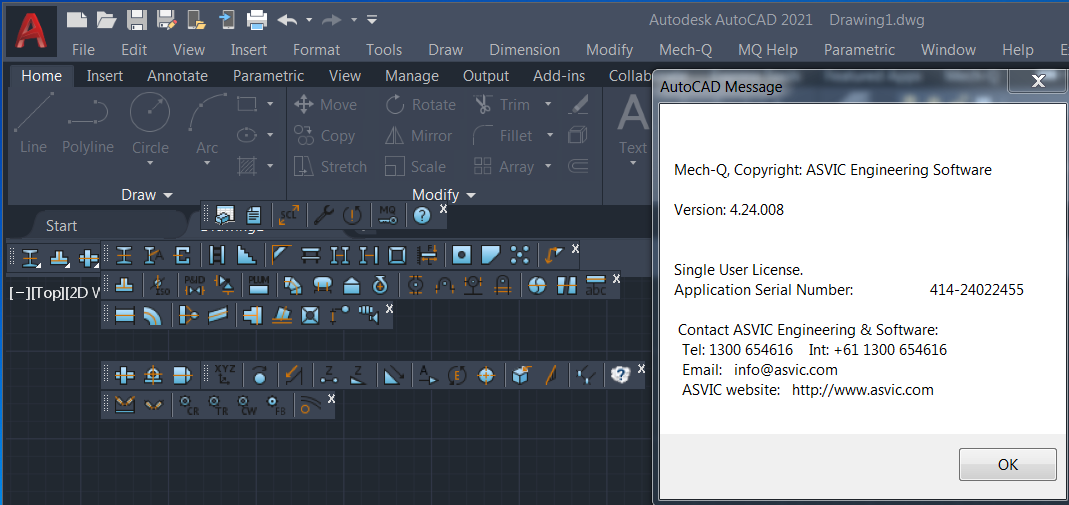This screenshot has height=505, width=1069.
Task: Click the Version: 4.24.008 text
Action: tap(729, 210)
